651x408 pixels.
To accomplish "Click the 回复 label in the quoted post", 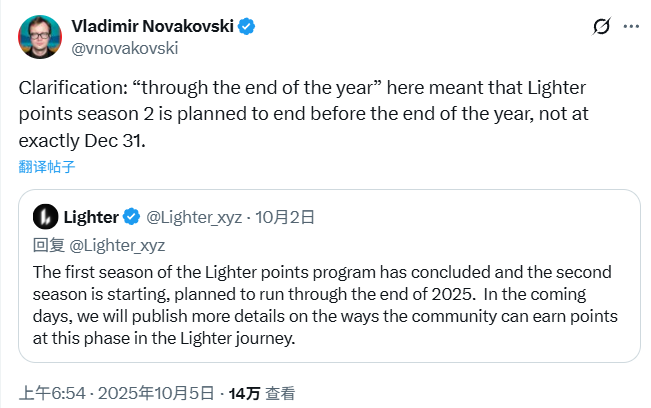I will click(x=49, y=244).
